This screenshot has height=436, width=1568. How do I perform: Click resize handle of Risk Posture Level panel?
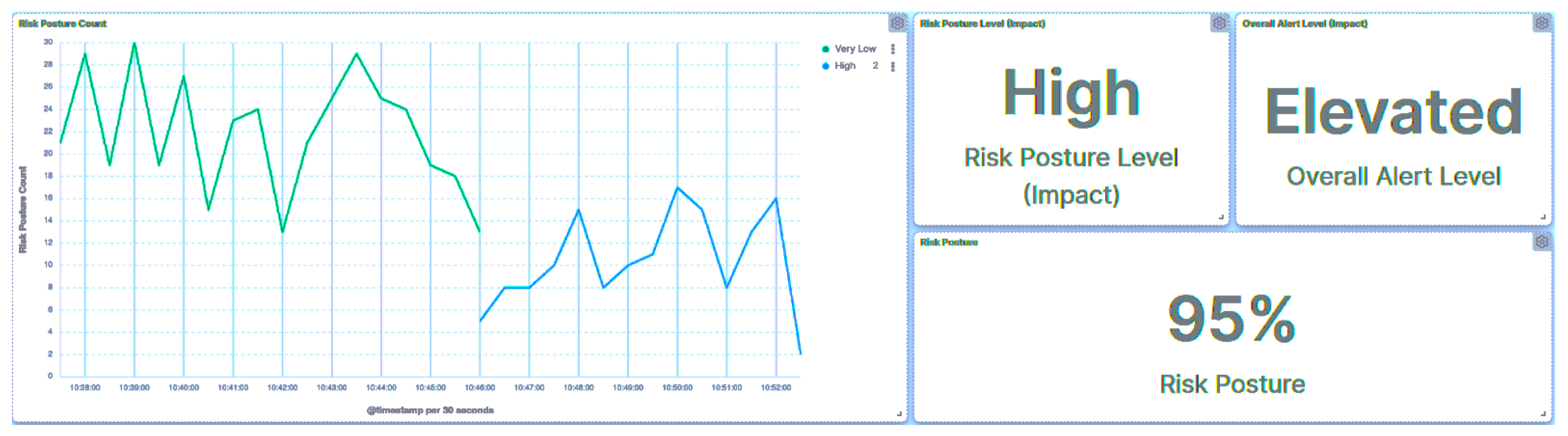1220,217
